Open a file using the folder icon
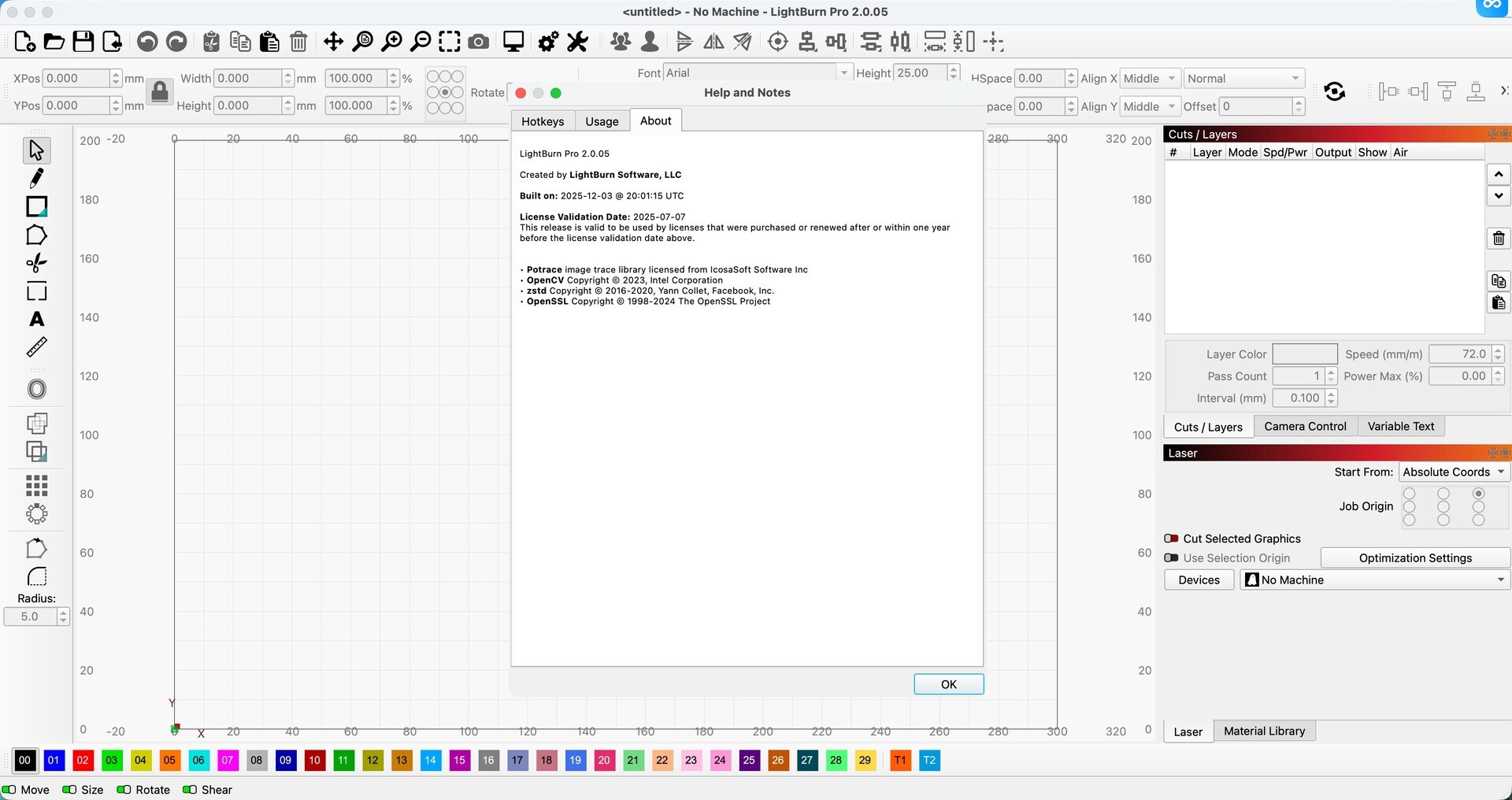This screenshot has width=1512, height=800. coord(54,42)
